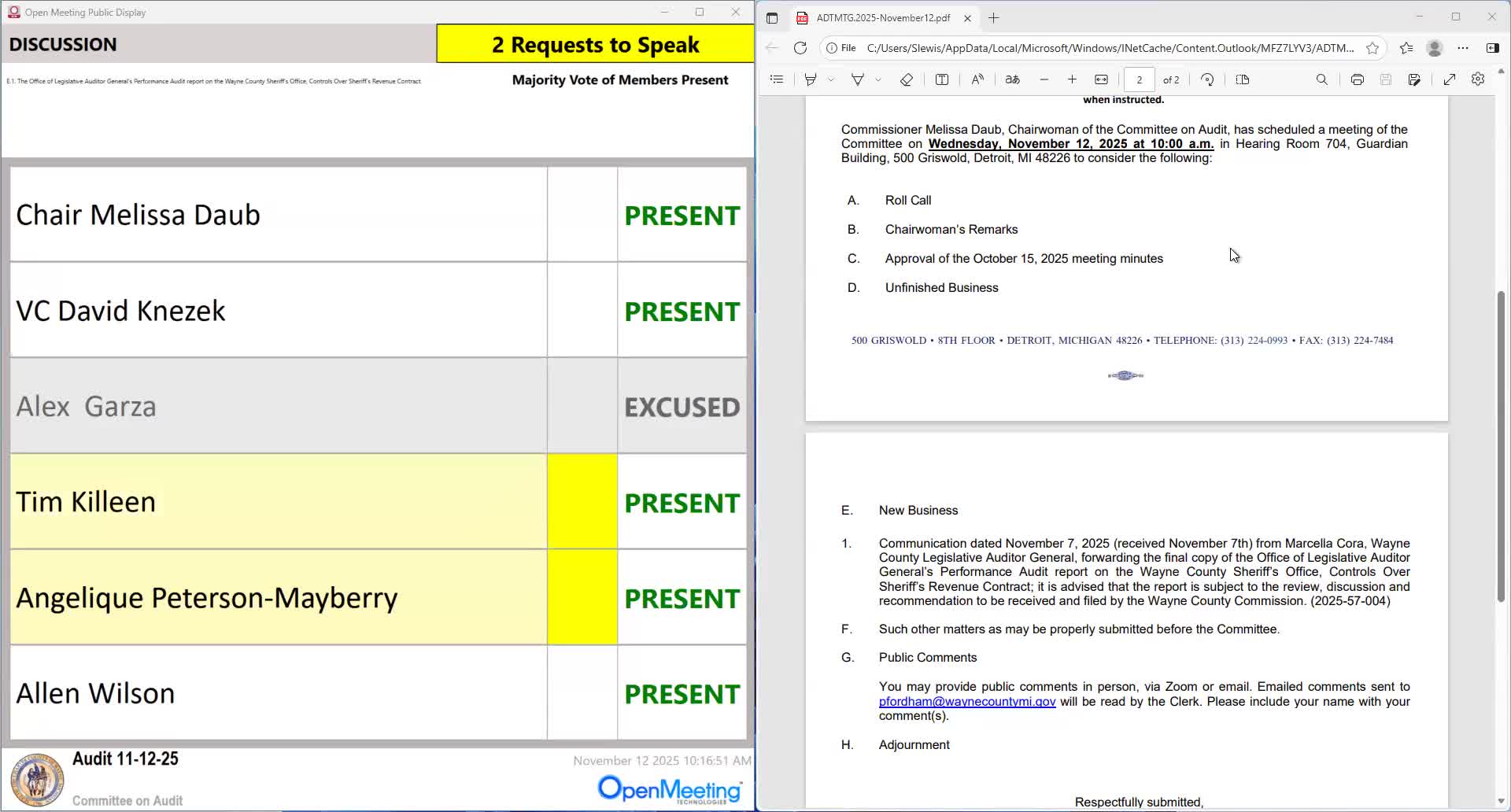Toggle PDF full screen mode

click(x=1449, y=79)
